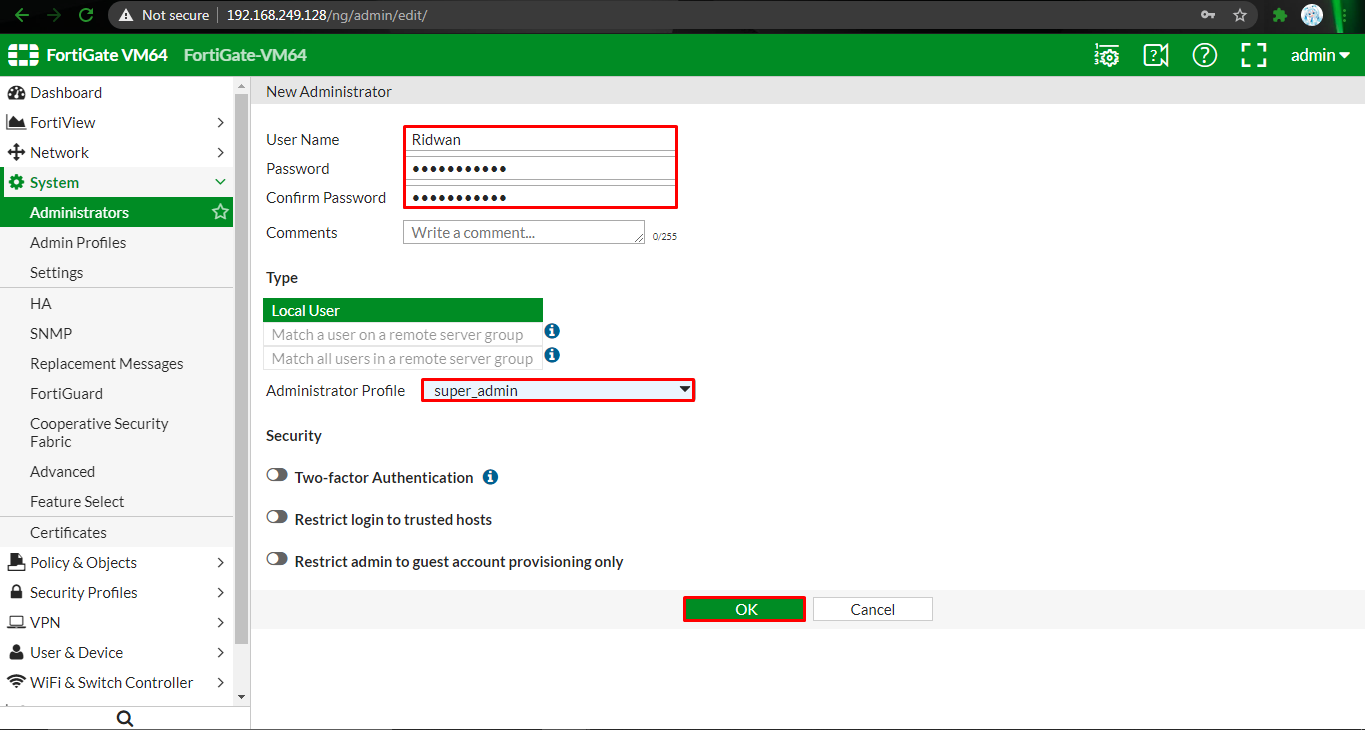Open the video tutorials icon
1365x730 pixels.
point(1155,55)
